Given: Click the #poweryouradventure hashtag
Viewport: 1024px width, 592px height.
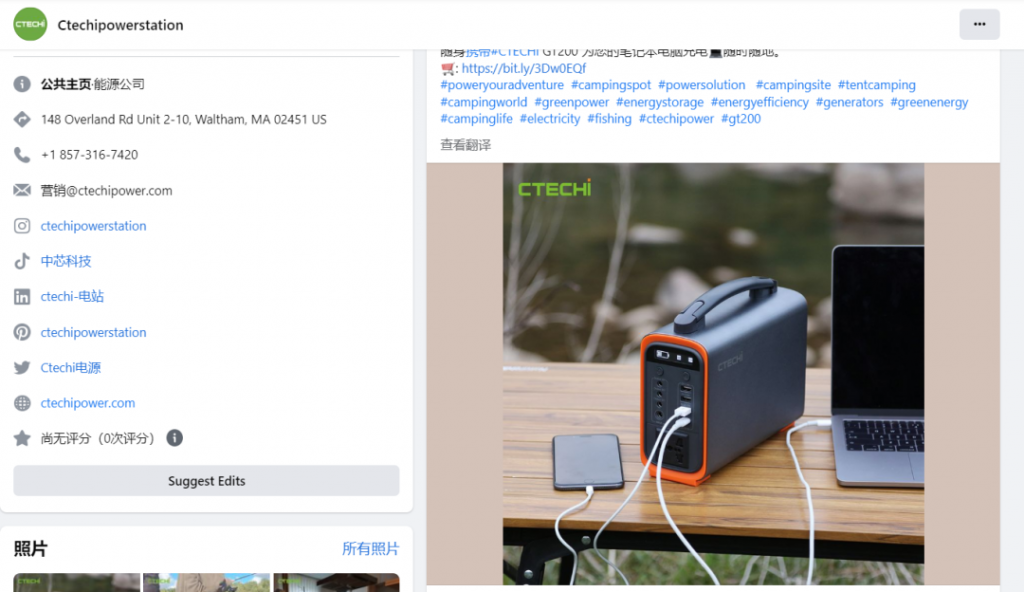Looking at the screenshot, I should [502, 85].
